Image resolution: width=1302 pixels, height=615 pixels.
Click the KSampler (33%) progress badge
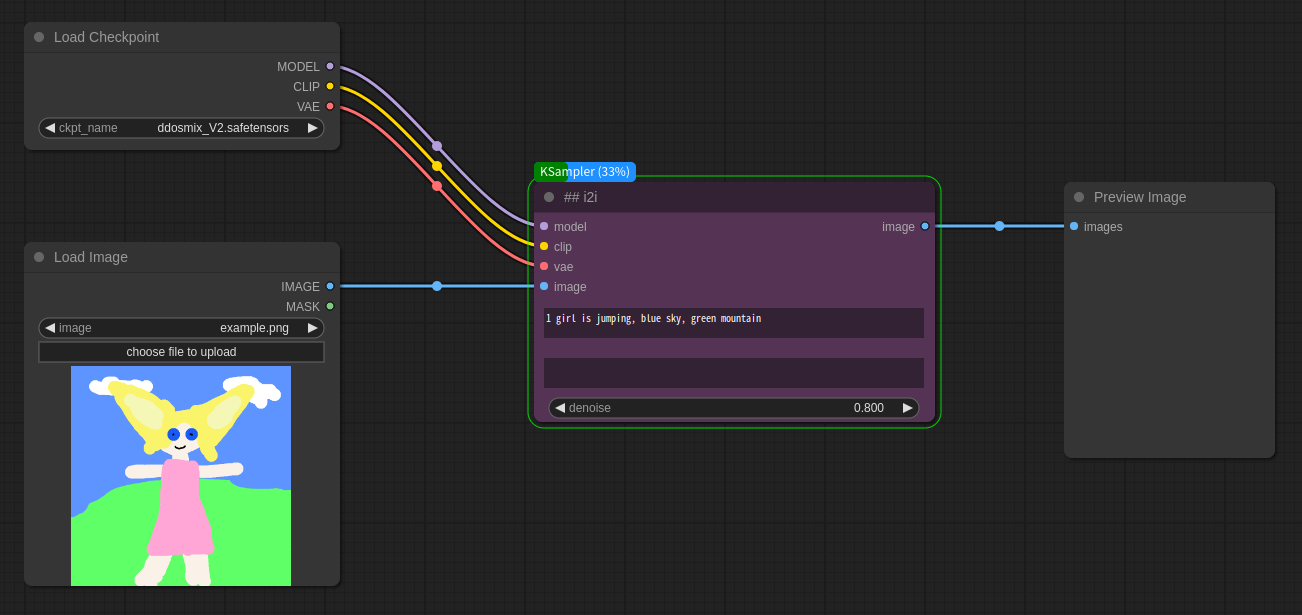pyautogui.click(x=585, y=172)
